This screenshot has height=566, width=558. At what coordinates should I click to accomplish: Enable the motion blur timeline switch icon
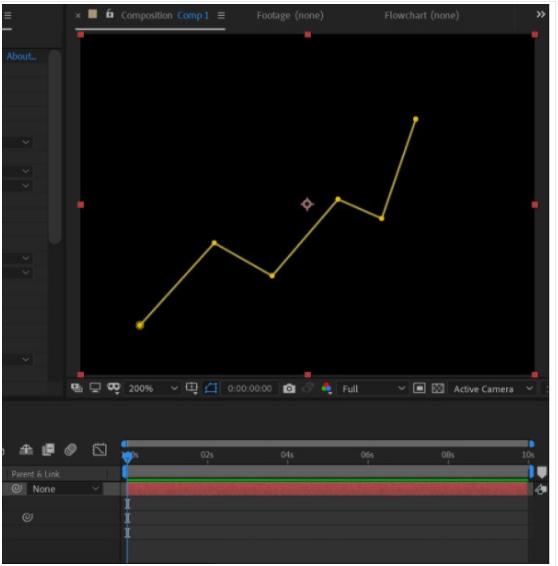(70, 450)
